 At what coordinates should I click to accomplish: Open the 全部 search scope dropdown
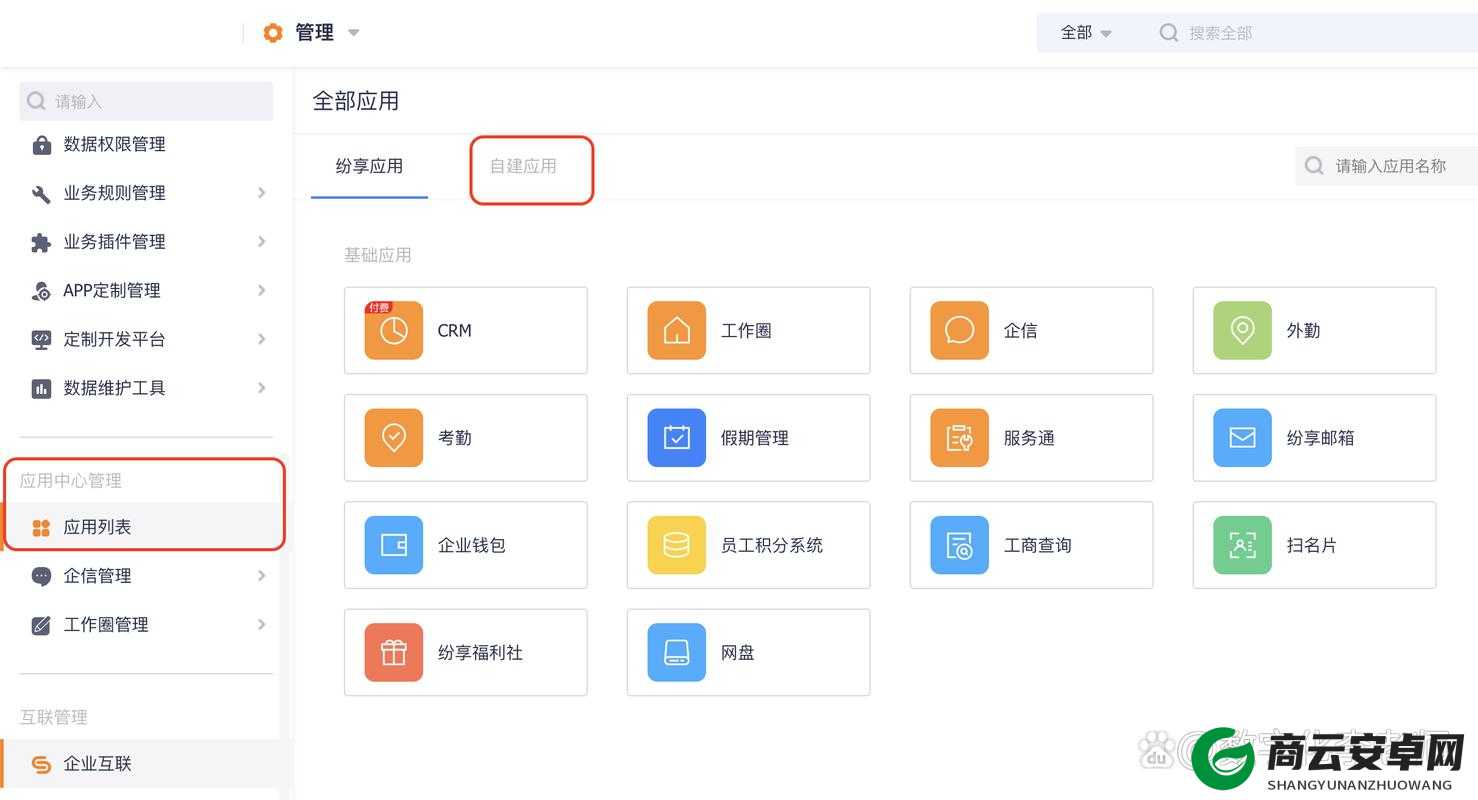coord(1086,33)
